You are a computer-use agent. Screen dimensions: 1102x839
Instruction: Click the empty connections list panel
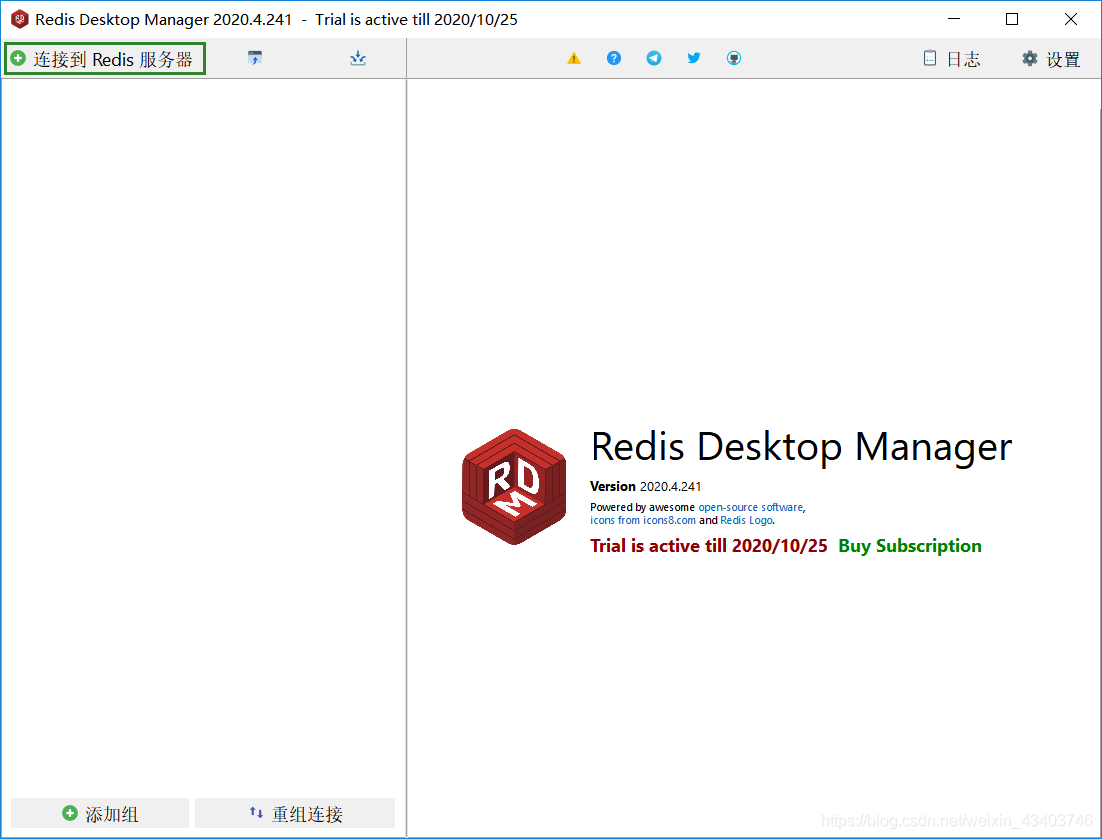pos(200,430)
